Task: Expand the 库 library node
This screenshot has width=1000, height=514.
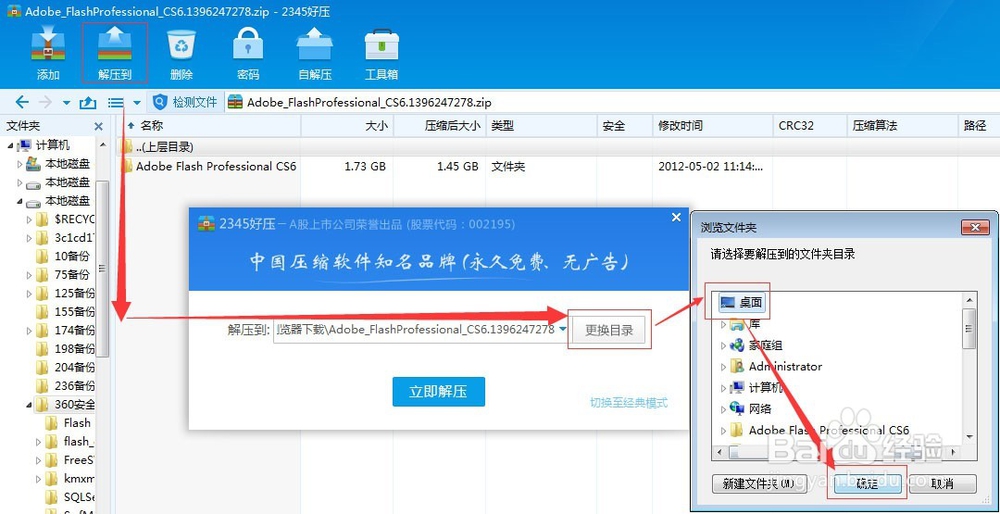Action: (x=723, y=325)
